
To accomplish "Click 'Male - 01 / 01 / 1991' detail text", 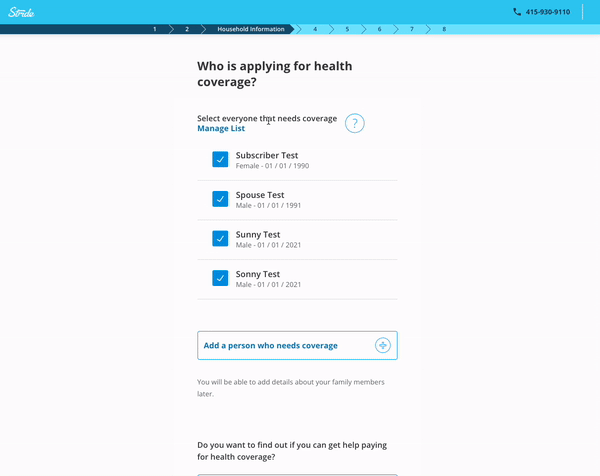I will (x=268, y=205).
